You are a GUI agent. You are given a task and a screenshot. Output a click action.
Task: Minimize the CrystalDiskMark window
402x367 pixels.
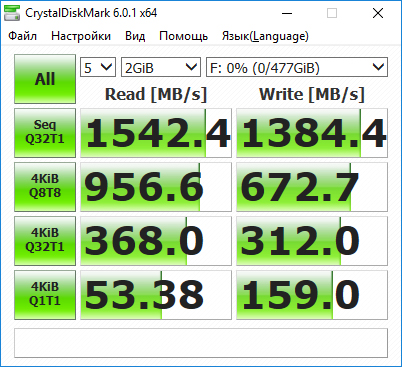pos(287,13)
